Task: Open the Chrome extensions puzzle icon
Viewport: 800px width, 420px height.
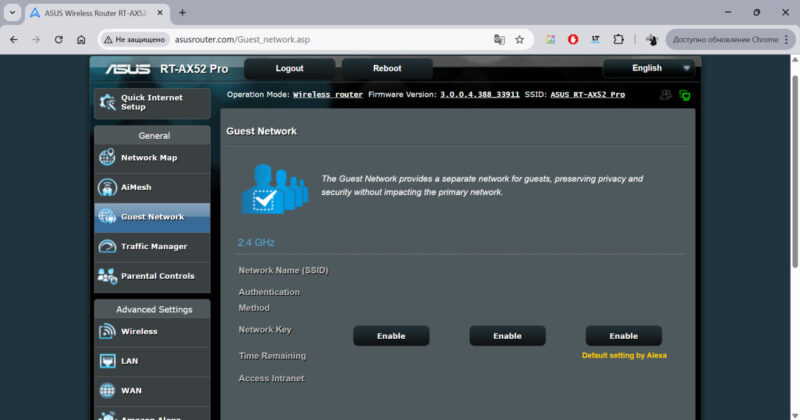Action: pyautogui.click(x=618, y=39)
